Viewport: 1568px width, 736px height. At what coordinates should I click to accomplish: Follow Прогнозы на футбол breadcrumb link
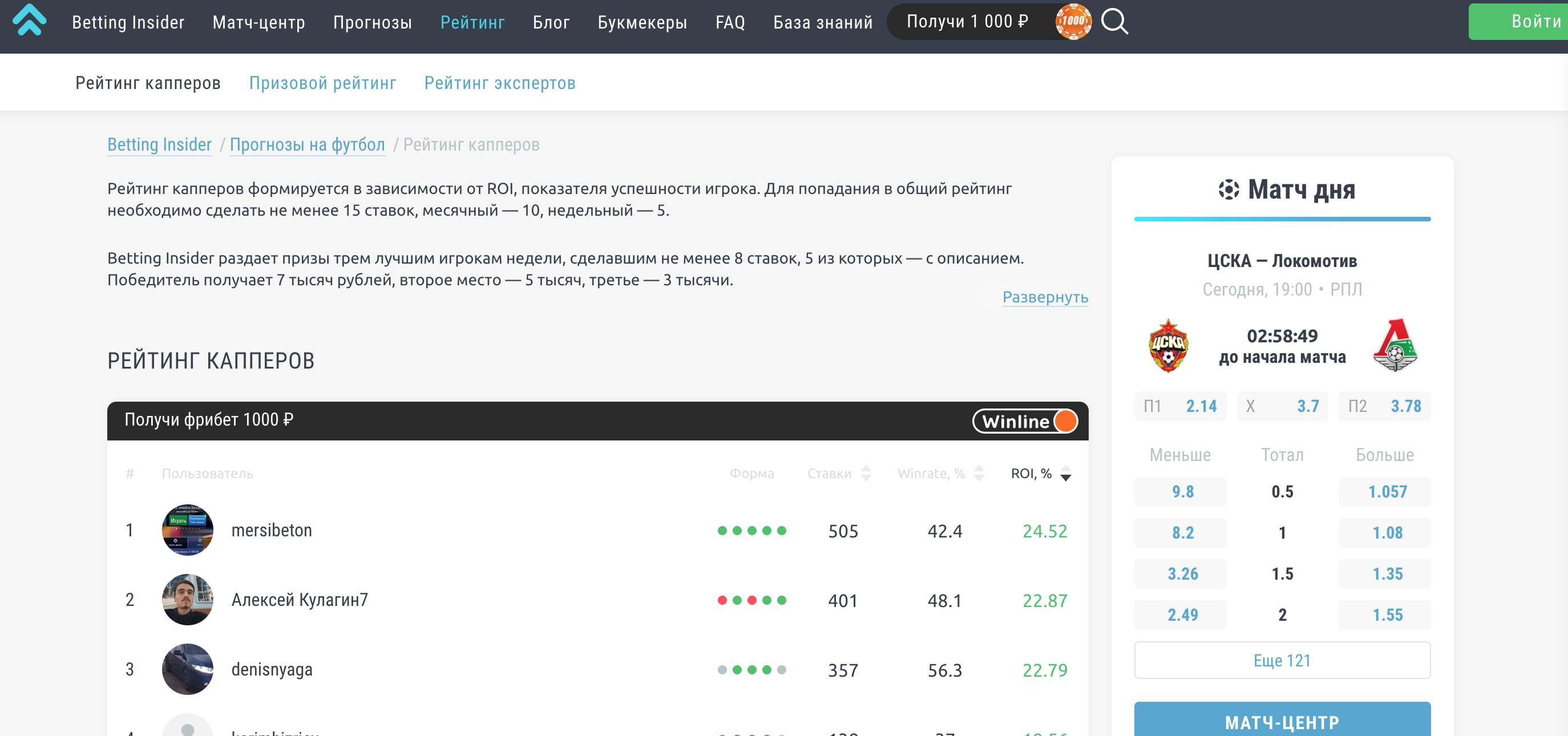308,144
